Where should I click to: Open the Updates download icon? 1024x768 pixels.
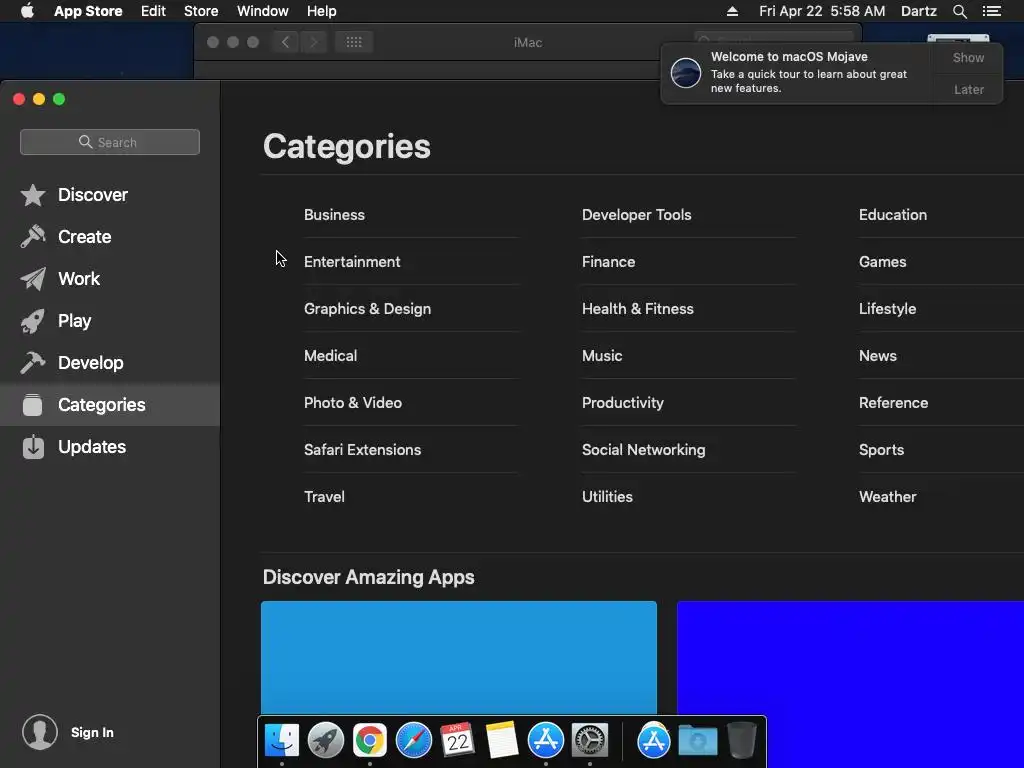point(33,447)
